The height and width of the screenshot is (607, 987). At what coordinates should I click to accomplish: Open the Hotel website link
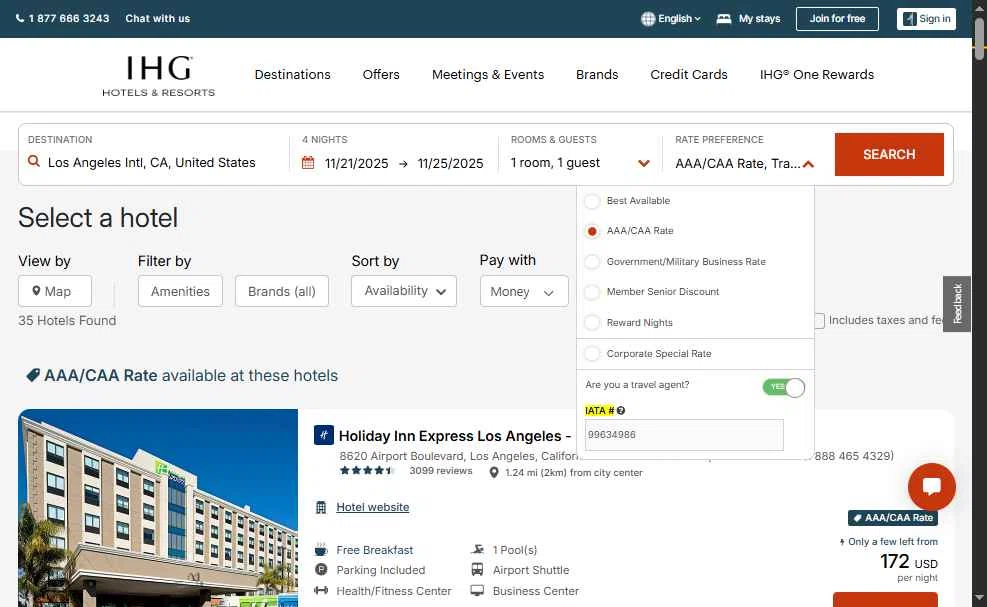coord(373,508)
